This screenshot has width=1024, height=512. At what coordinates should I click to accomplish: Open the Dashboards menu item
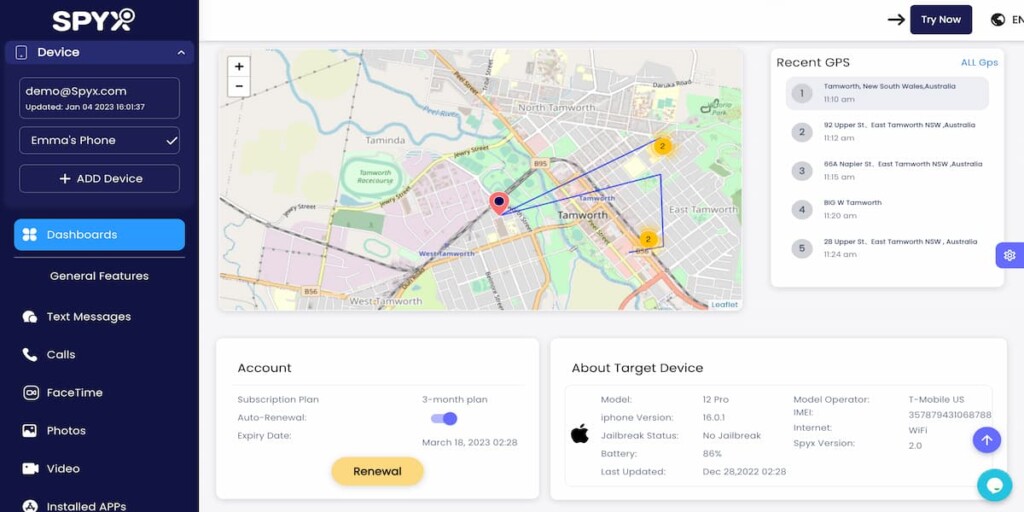(x=99, y=234)
